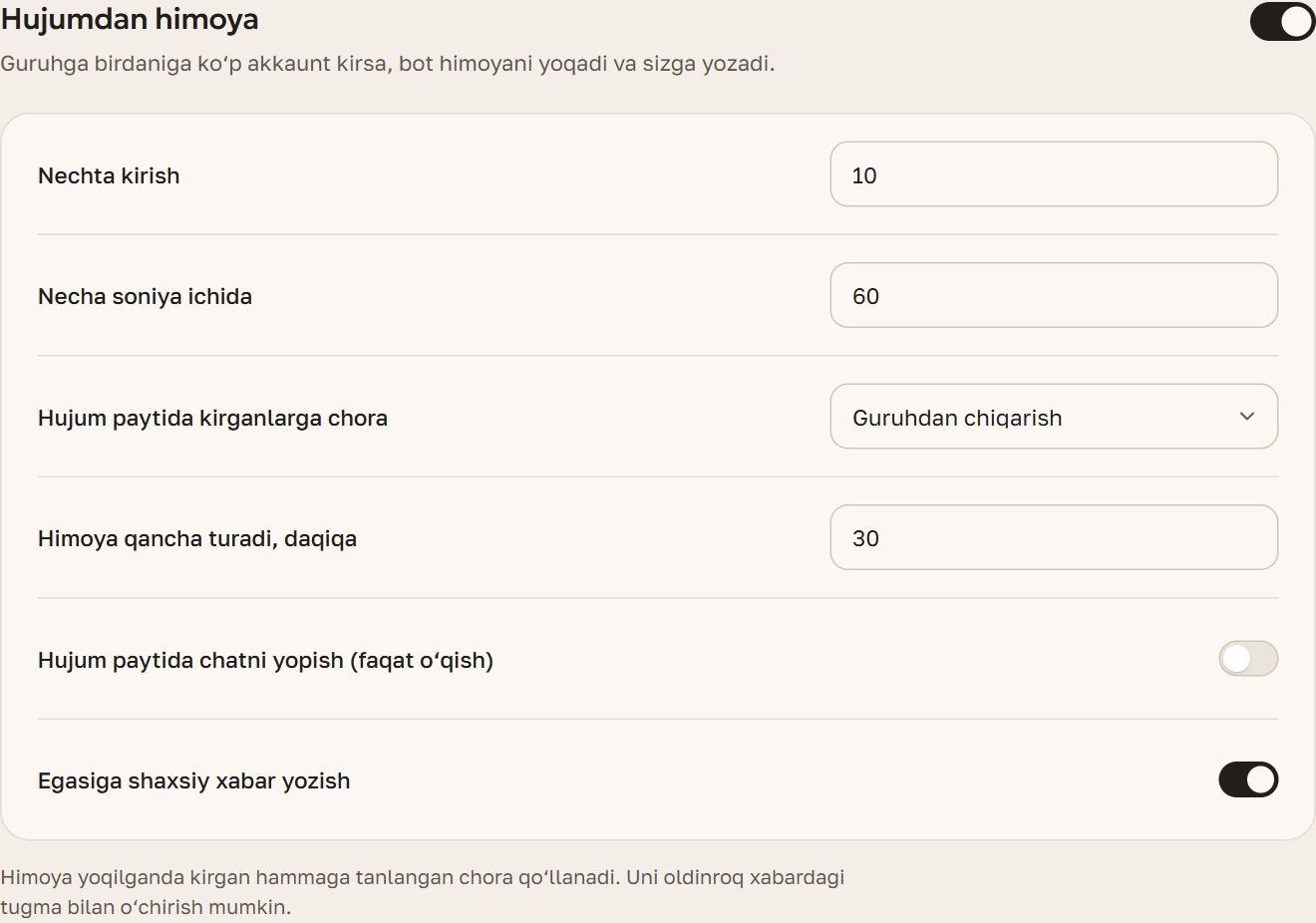Click the Egasiga shaxsiy xabar yozish label

pos(194,781)
